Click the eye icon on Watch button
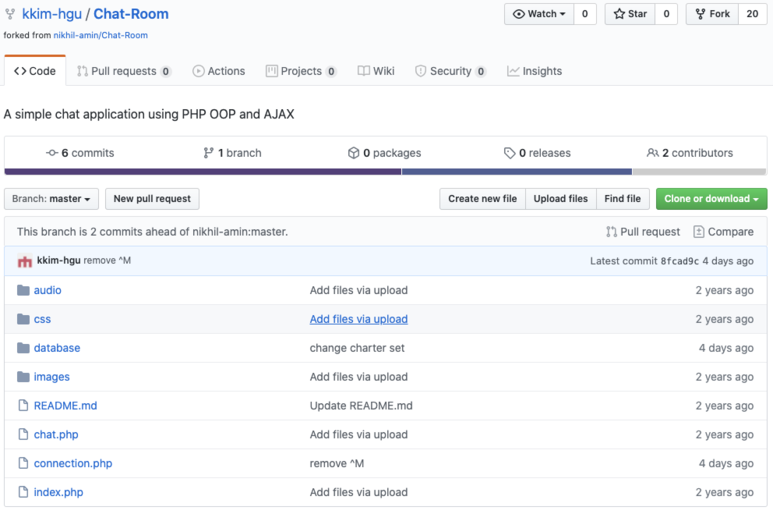The image size is (773, 514). click(x=519, y=14)
